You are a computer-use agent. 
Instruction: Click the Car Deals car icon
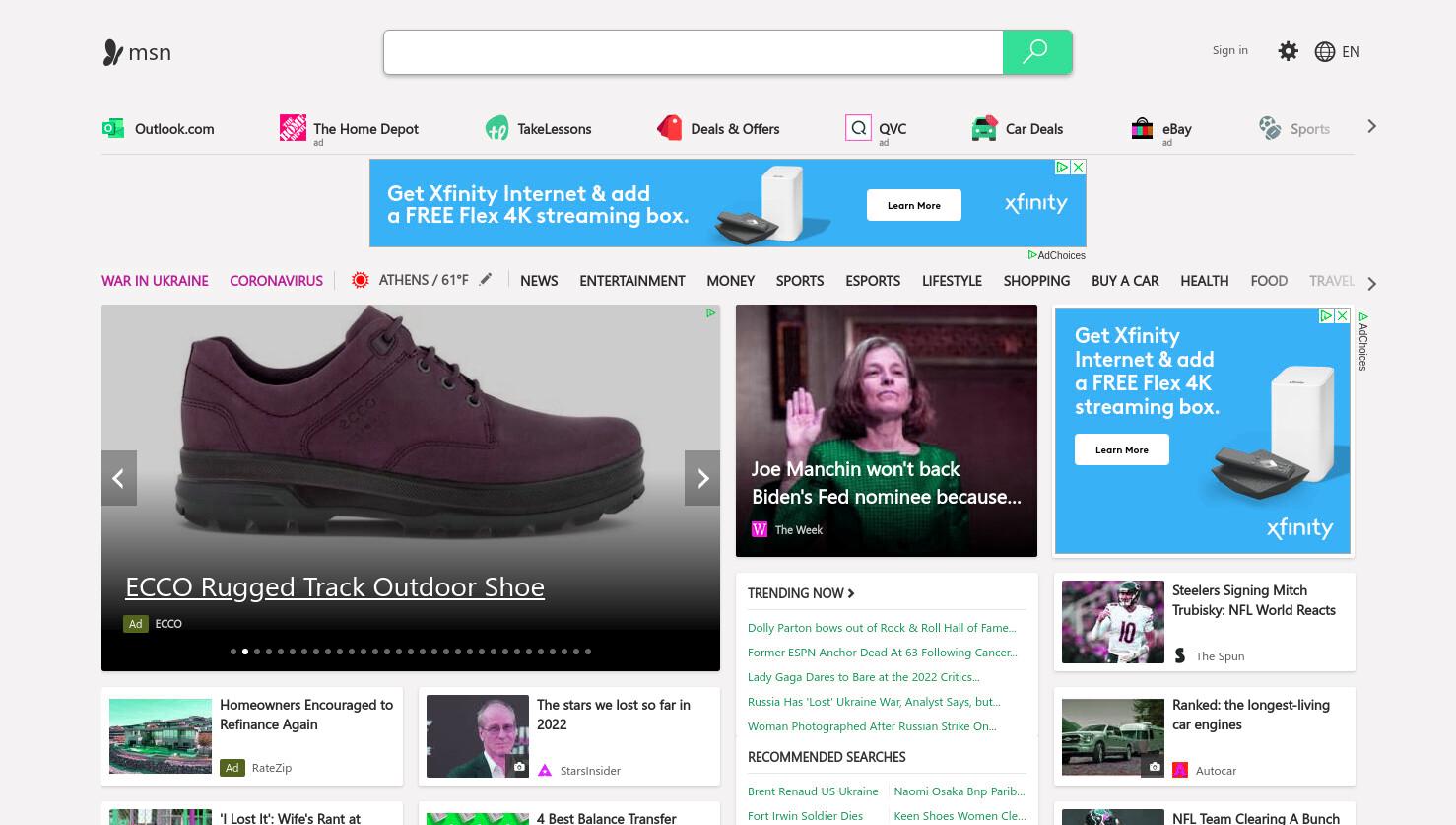tap(984, 128)
